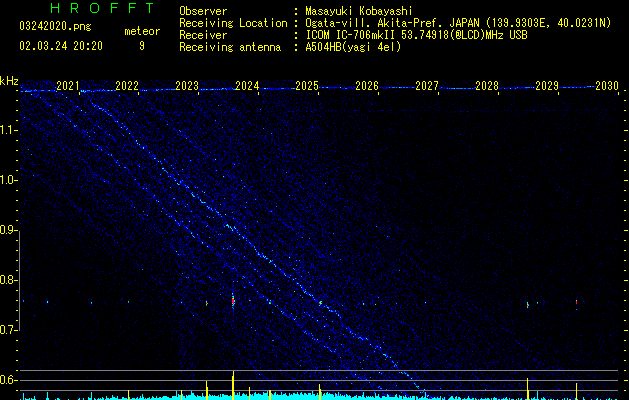
Task: Click the 0.6 kHz axis label
Action: (x=9, y=380)
